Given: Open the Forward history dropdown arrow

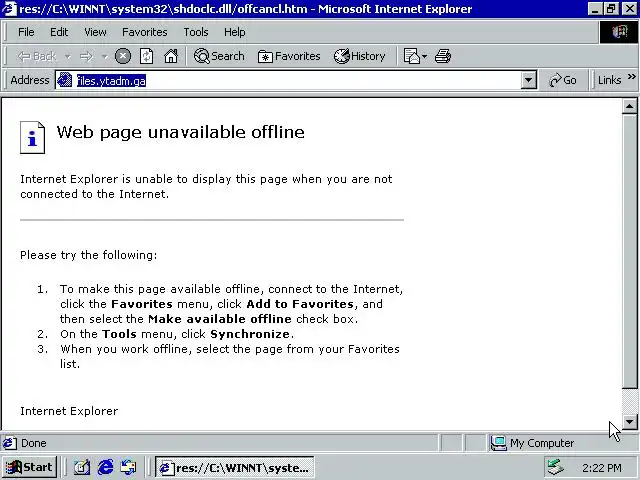Looking at the screenshot, I should point(105,56).
